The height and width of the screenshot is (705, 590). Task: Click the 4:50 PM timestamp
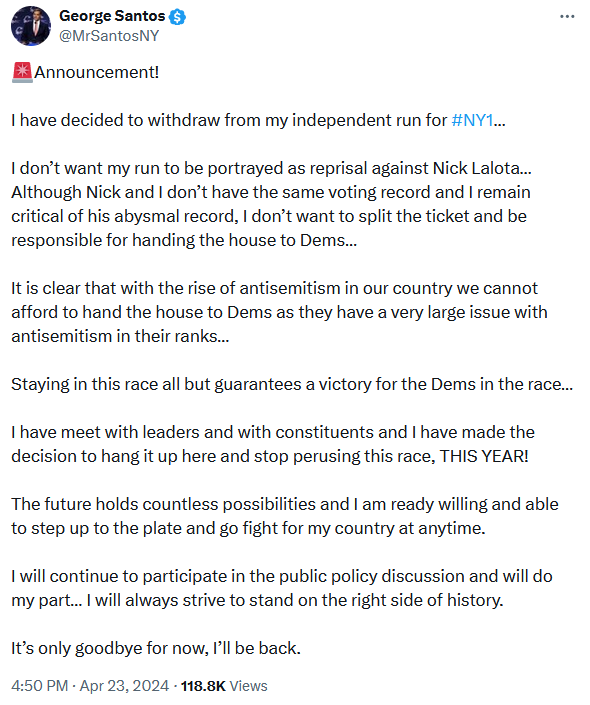[40, 686]
